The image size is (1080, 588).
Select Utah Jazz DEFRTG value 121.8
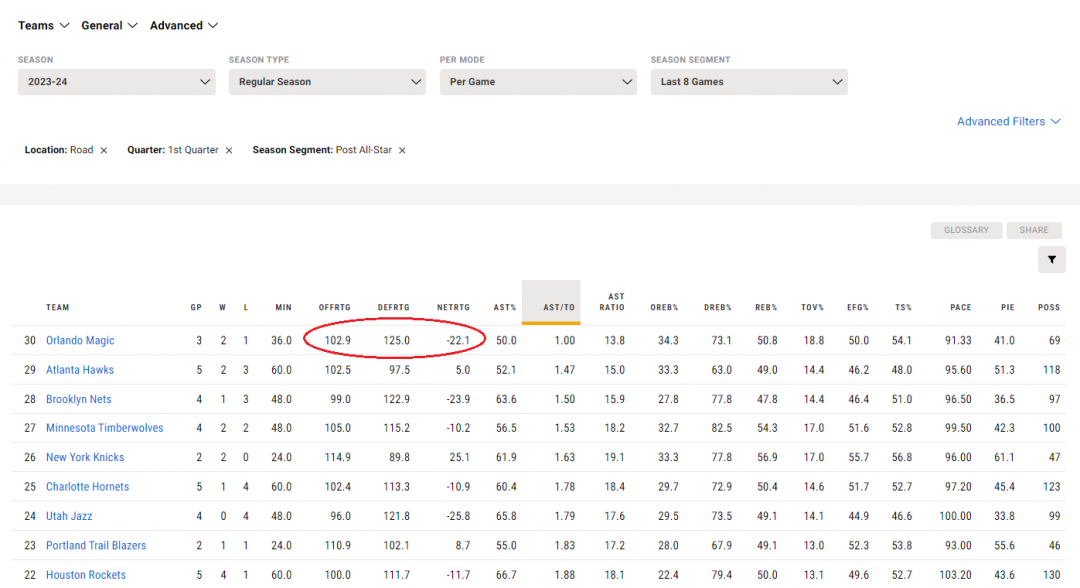pyautogui.click(x=397, y=516)
